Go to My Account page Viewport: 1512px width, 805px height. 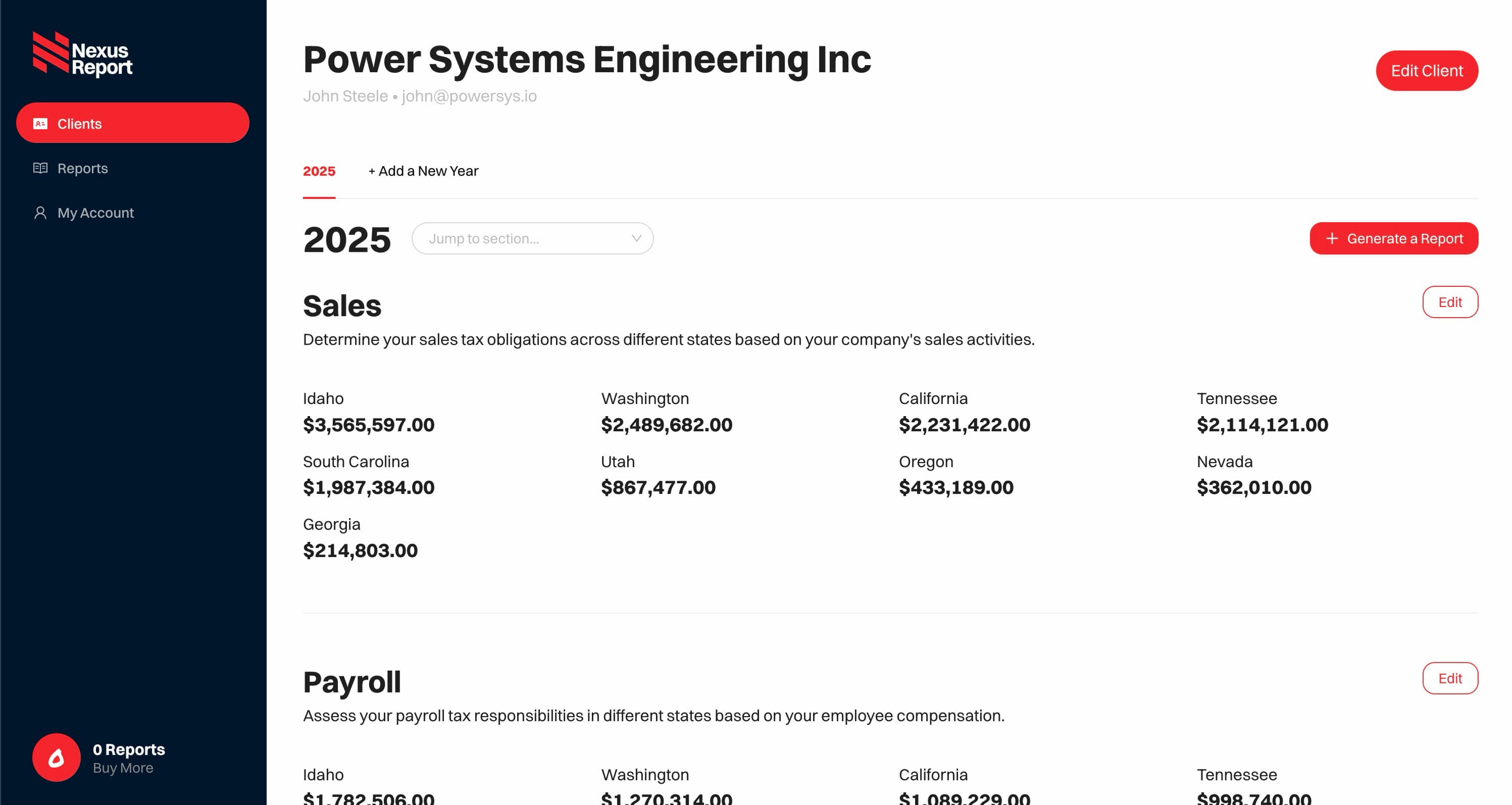[x=95, y=213]
